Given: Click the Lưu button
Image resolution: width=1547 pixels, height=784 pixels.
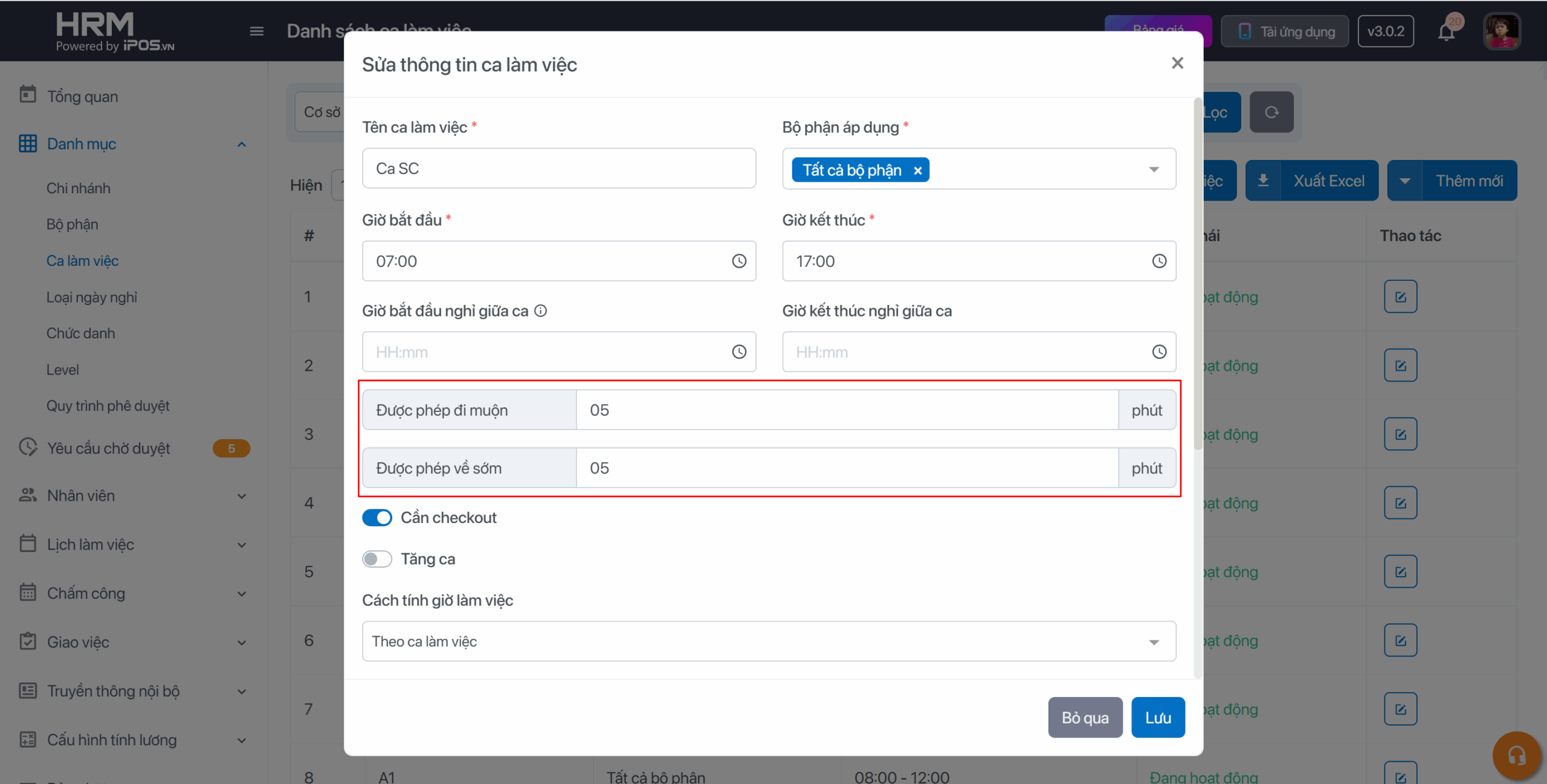Looking at the screenshot, I should pyautogui.click(x=1157, y=718).
